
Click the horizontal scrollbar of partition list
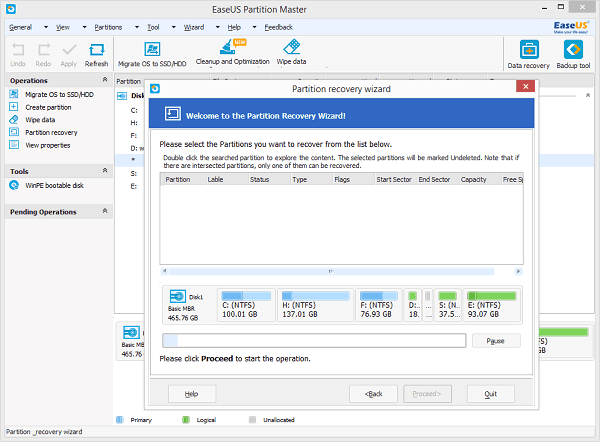pos(331,271)
